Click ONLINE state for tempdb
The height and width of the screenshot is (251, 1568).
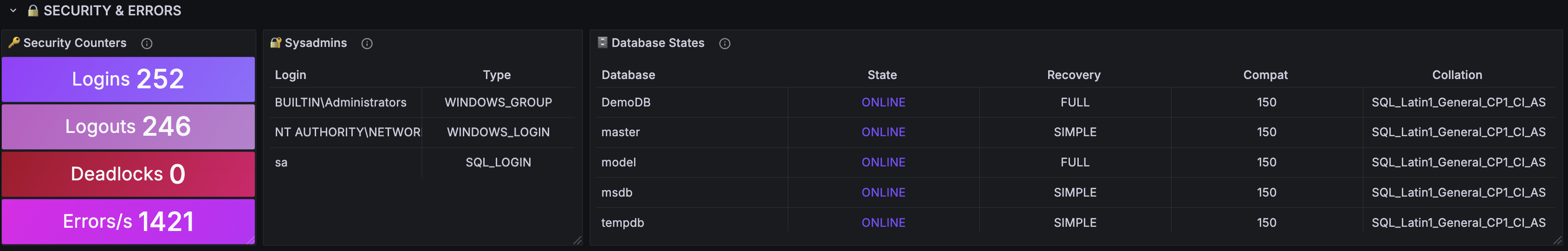[883, 223]
